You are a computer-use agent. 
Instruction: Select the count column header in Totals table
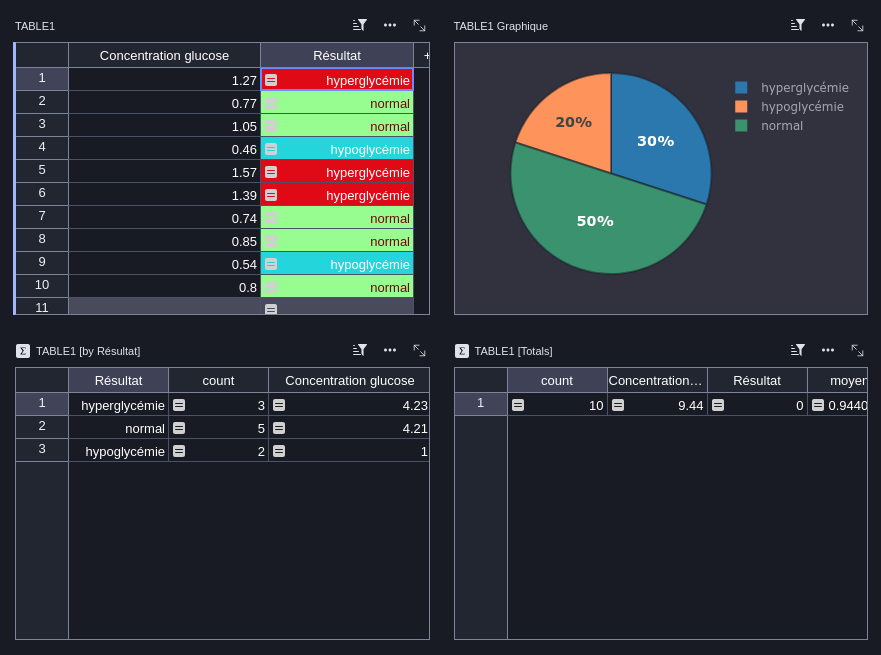[x=557, y=380]
